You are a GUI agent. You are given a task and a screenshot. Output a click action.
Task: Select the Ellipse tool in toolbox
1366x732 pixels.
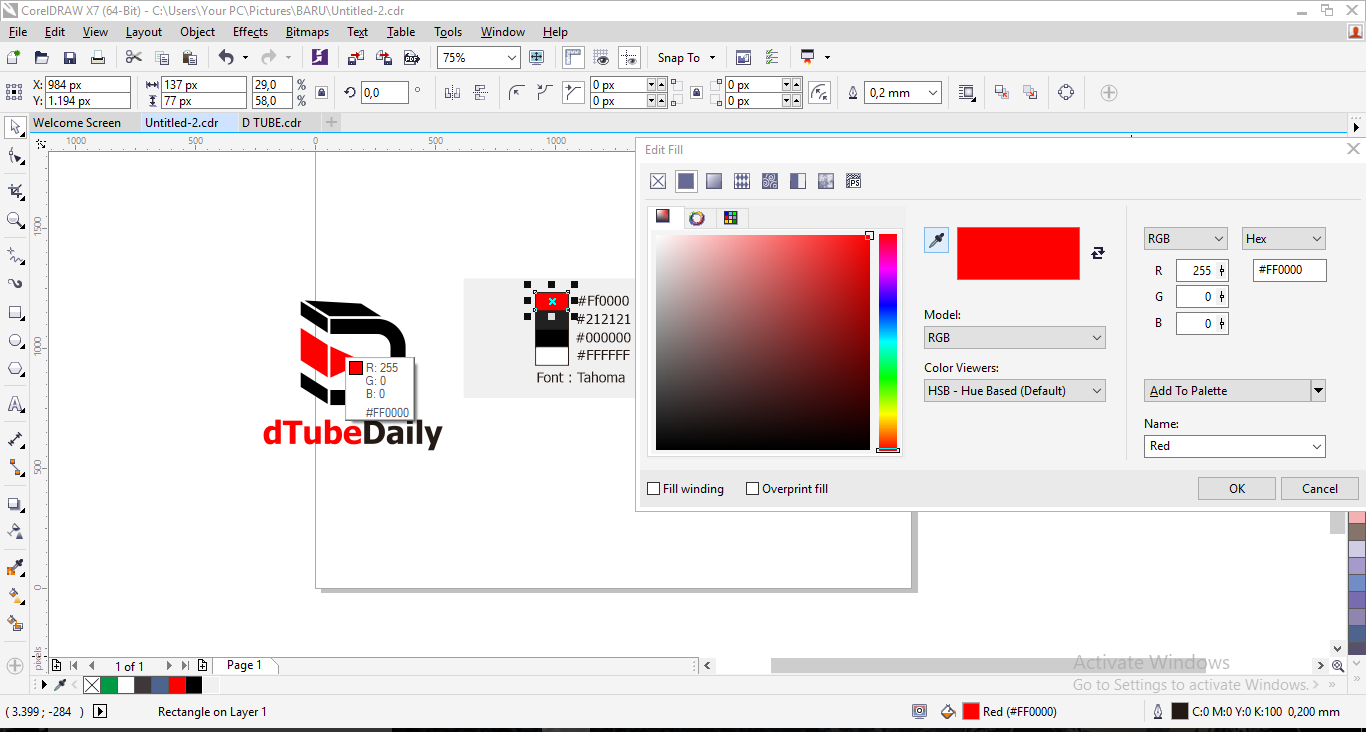point(15,341)
